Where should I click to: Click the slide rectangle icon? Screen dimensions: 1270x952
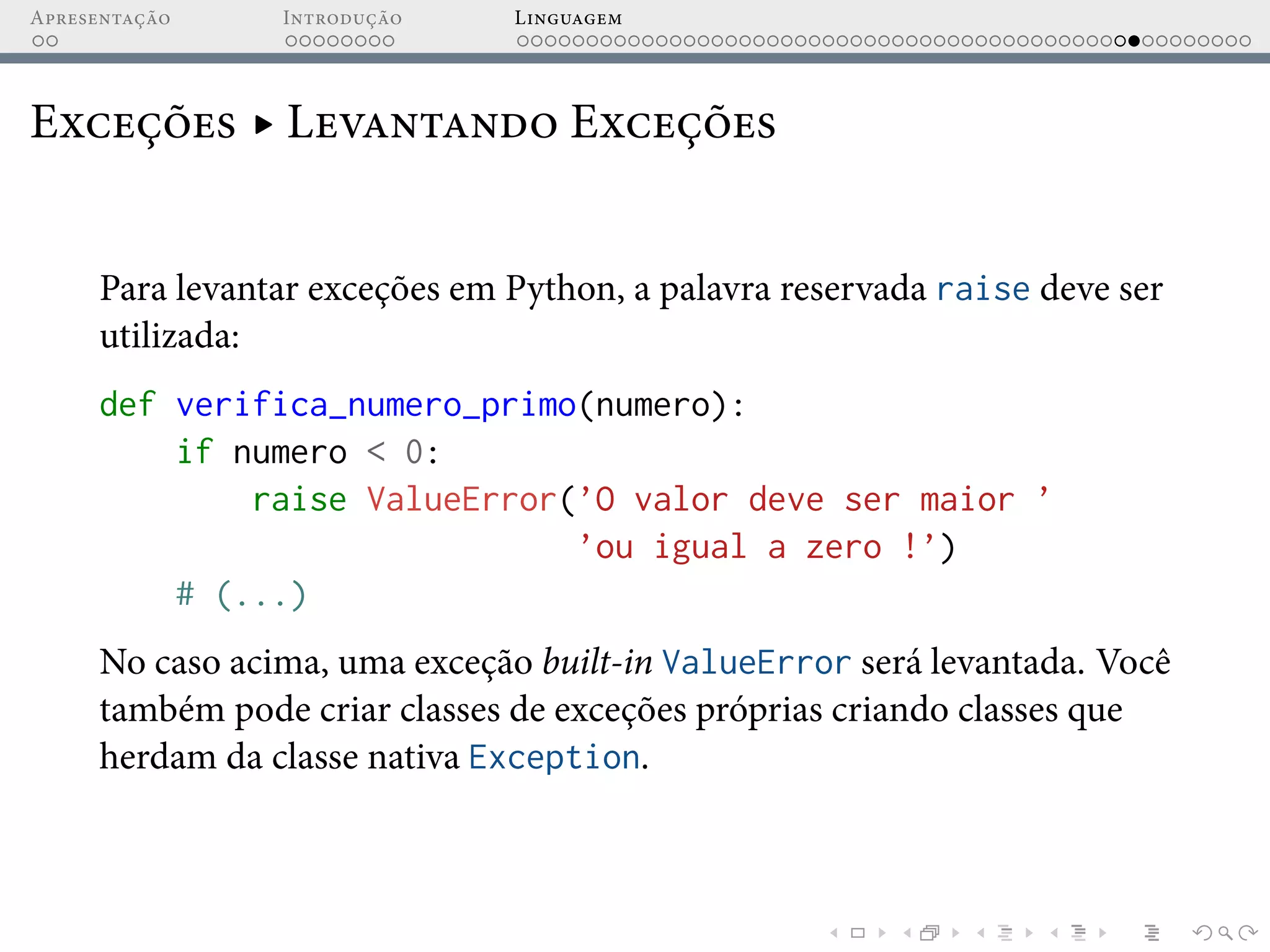(858, 933)
